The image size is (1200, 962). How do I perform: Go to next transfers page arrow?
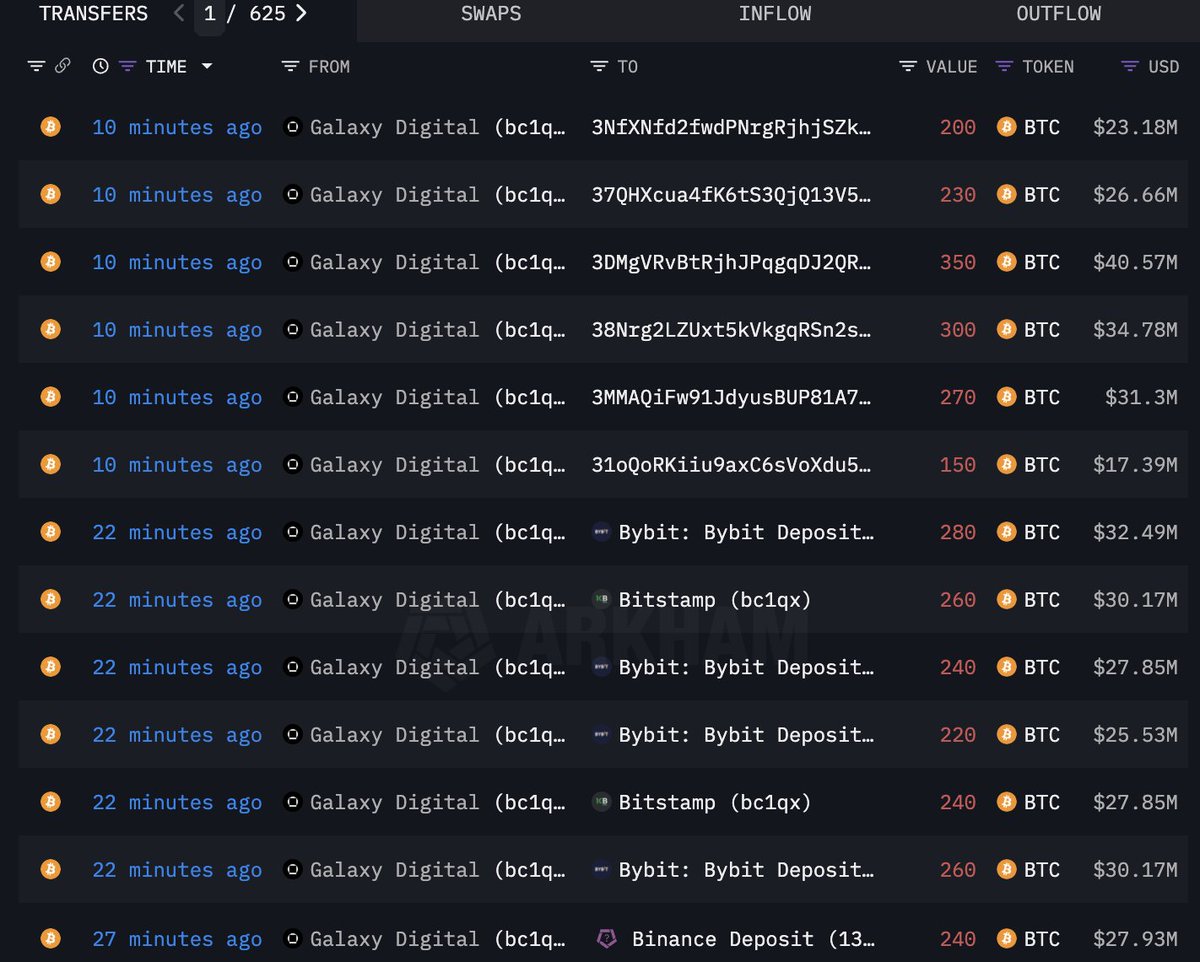[301, 14]
